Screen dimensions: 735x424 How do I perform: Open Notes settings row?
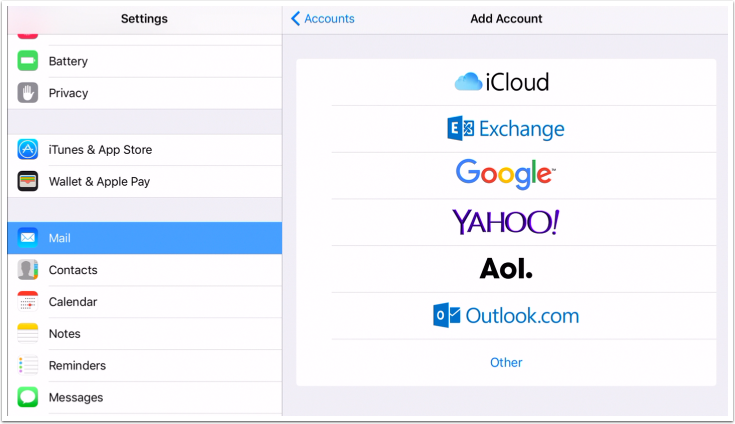145,334
